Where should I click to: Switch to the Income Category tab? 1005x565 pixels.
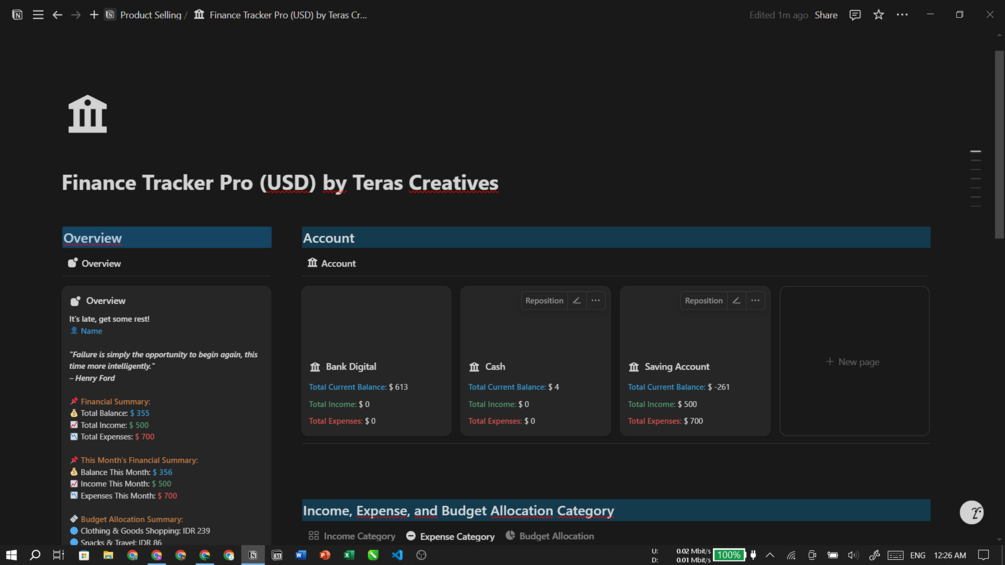pyautogui.click(x=352, y=536)
